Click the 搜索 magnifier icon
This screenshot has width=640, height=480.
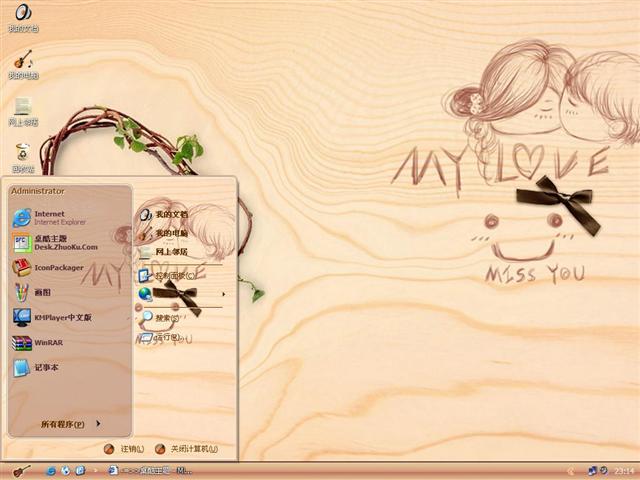point(146,317)
